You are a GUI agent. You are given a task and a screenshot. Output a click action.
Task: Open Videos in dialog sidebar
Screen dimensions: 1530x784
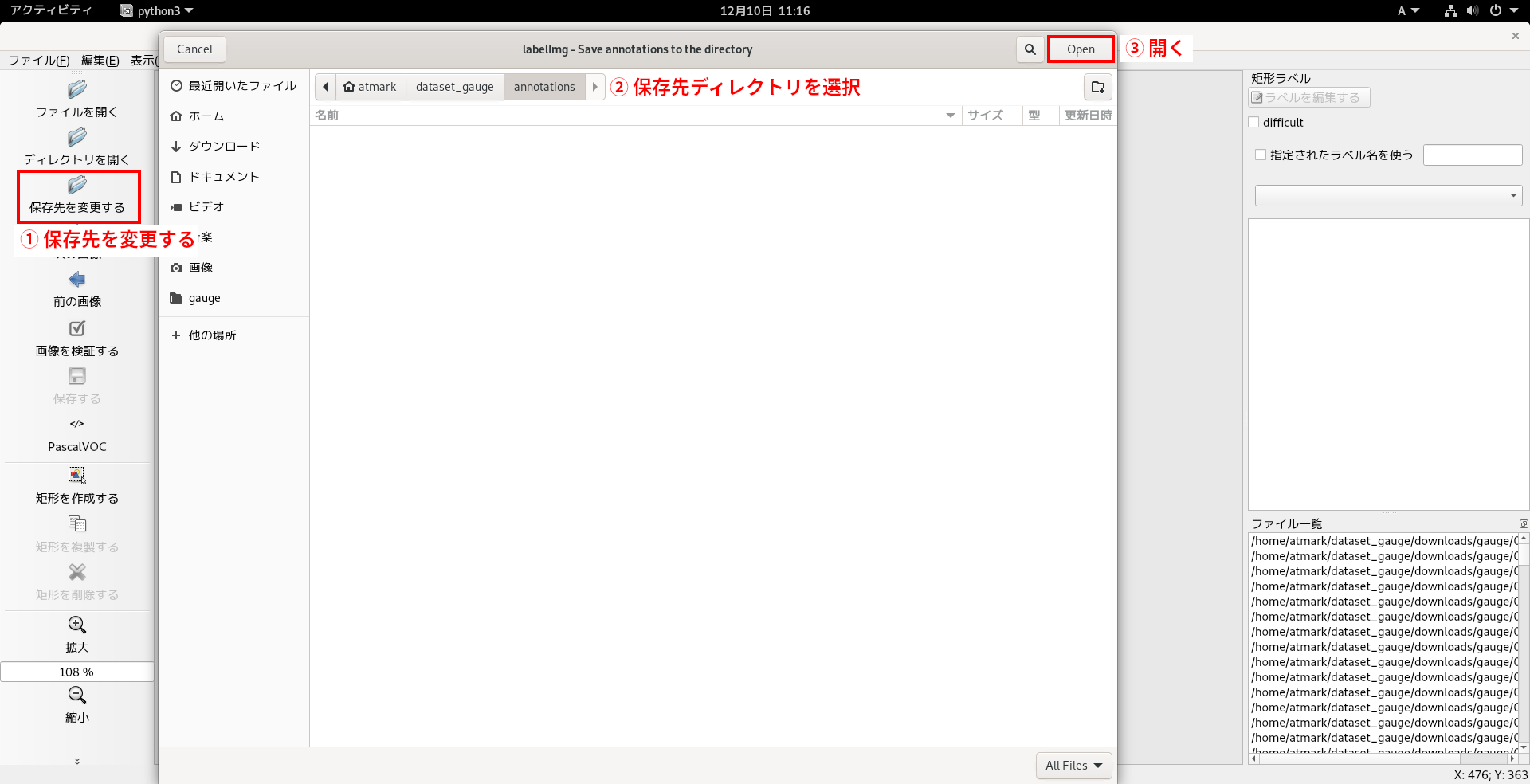(x=233, y=207)
